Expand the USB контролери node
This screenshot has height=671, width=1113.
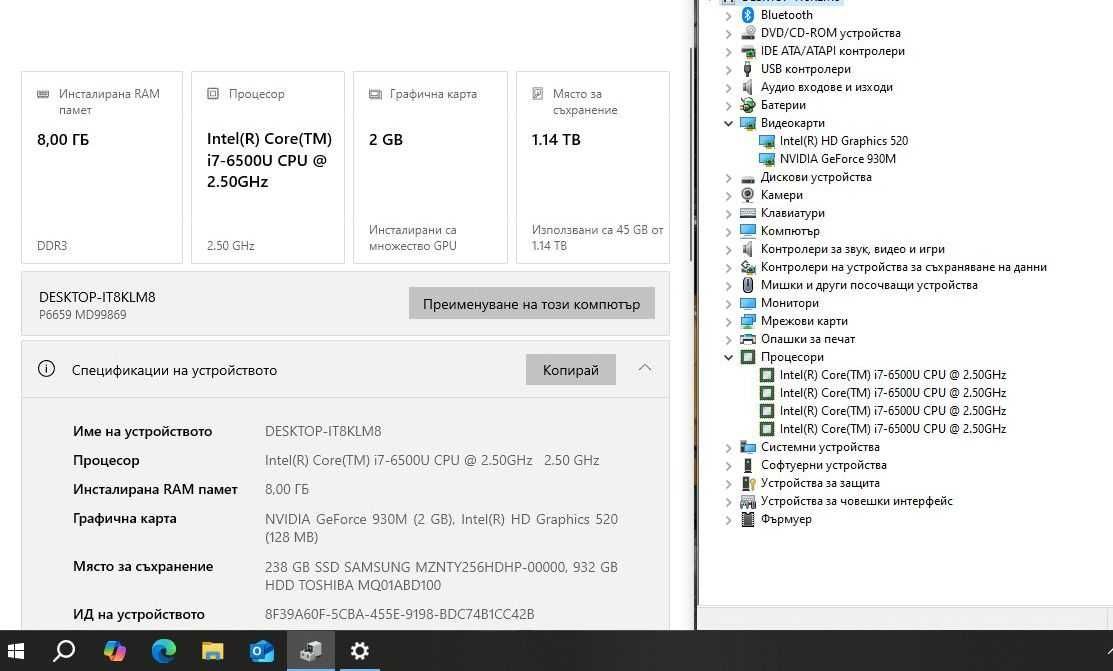728,70
